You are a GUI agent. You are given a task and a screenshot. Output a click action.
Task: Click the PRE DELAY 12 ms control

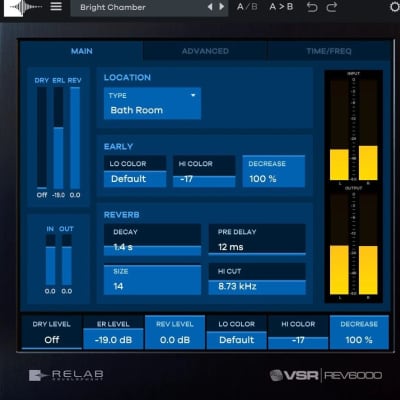click(257, 240)
